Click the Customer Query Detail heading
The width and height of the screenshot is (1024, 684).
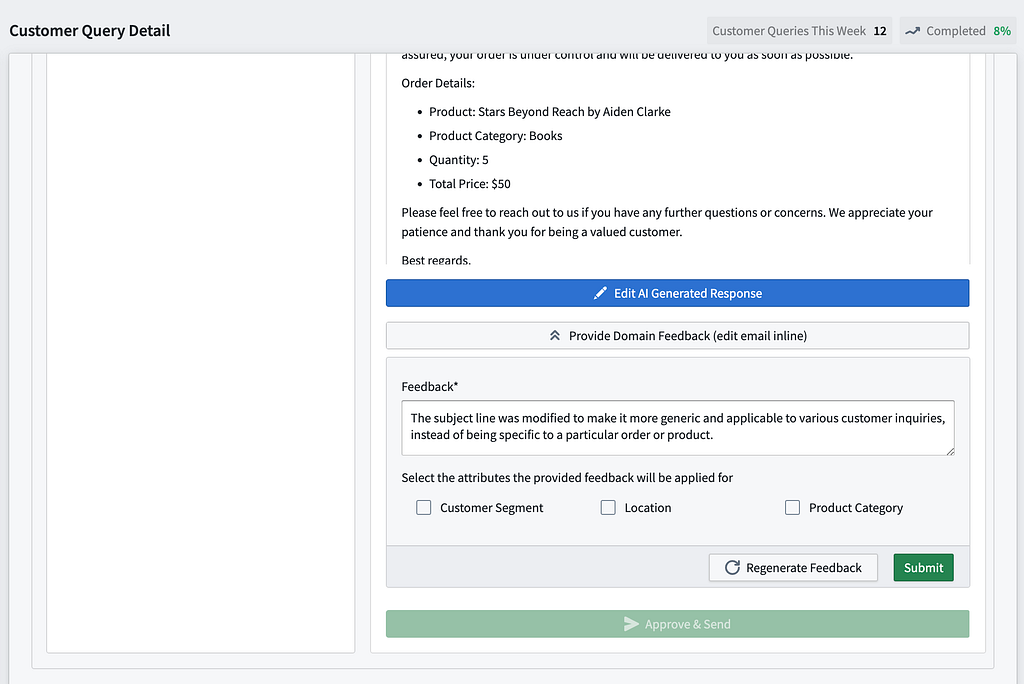point(90,31)
